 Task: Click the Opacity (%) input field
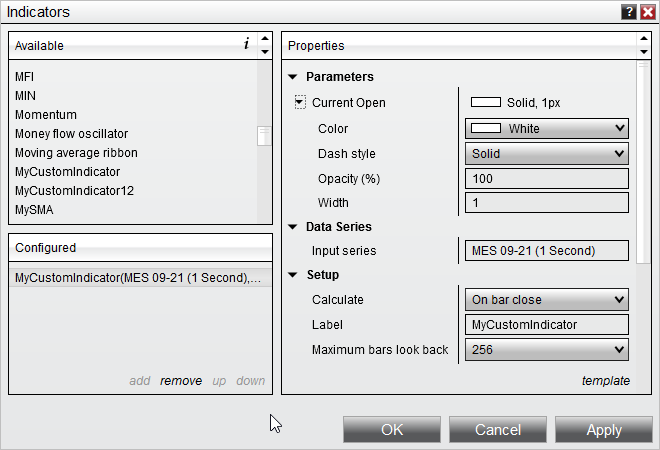point(546,179)
